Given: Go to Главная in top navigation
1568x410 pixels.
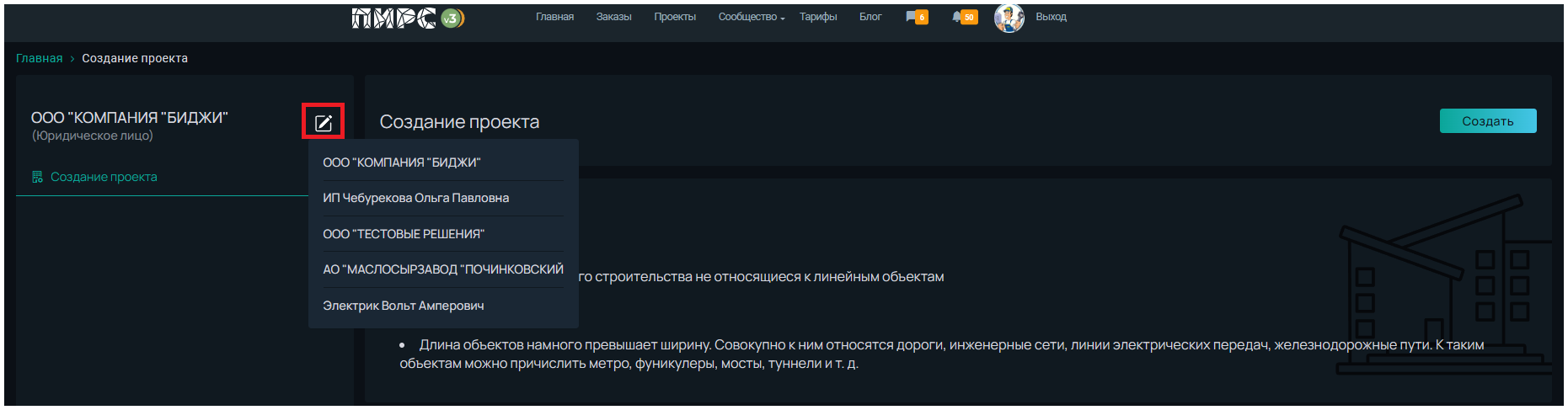Looking at the screenshot, I should tap(554, 17).
